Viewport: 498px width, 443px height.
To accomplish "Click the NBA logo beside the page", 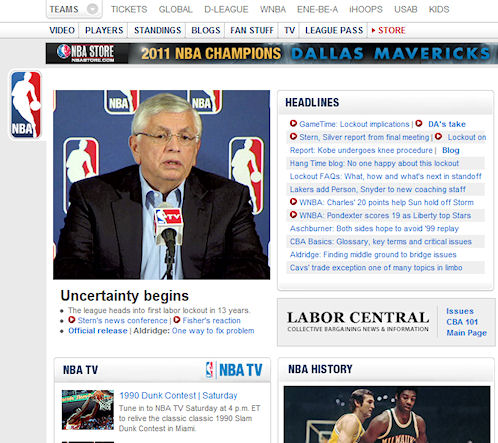I will tap(26, 105).
